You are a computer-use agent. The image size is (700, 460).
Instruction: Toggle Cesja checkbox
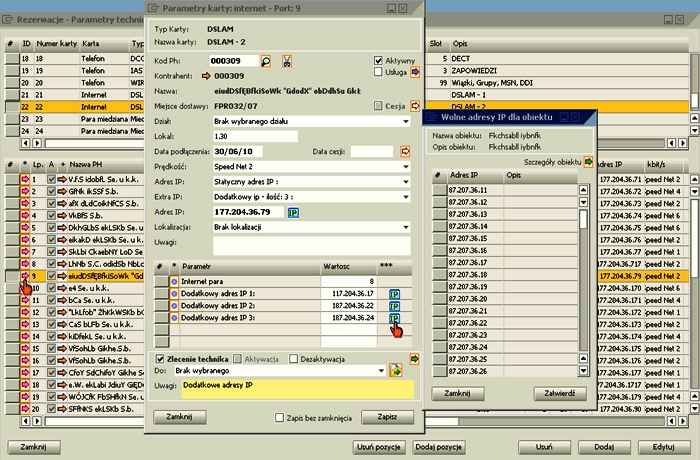coord(378,106)
